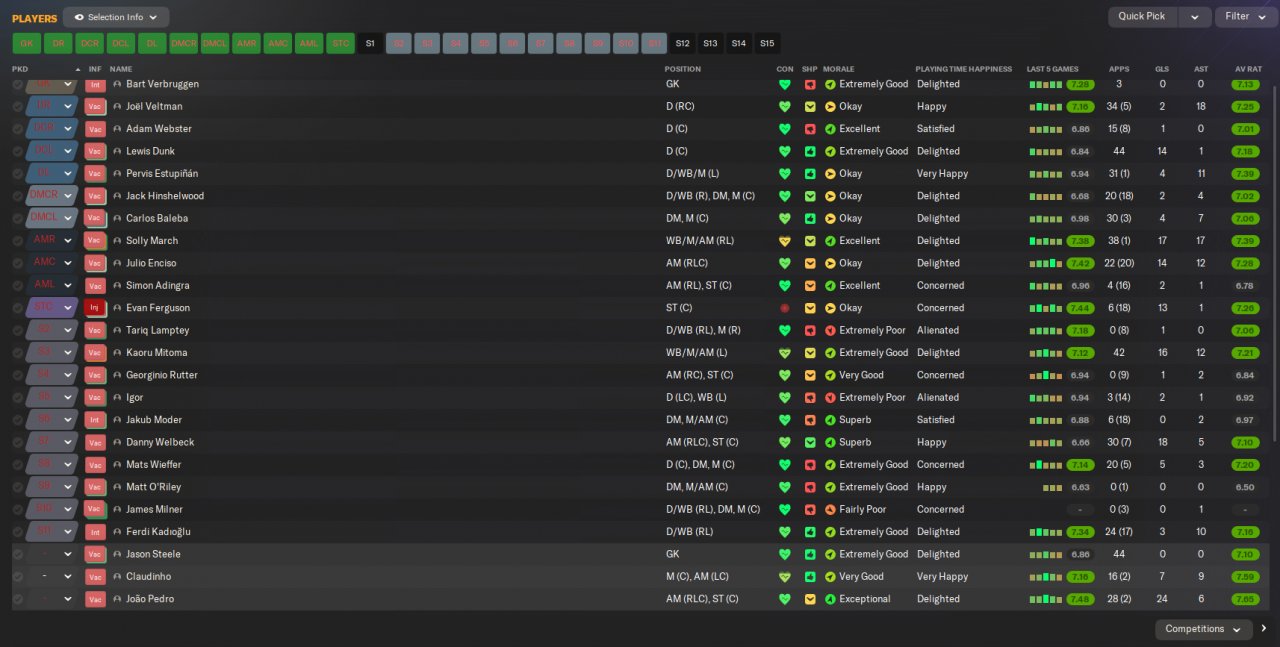This screenshot has width=1280, height=647.
Task: Open the AMR position dropdown for Solly March
Action: click(x=68, y=241)
